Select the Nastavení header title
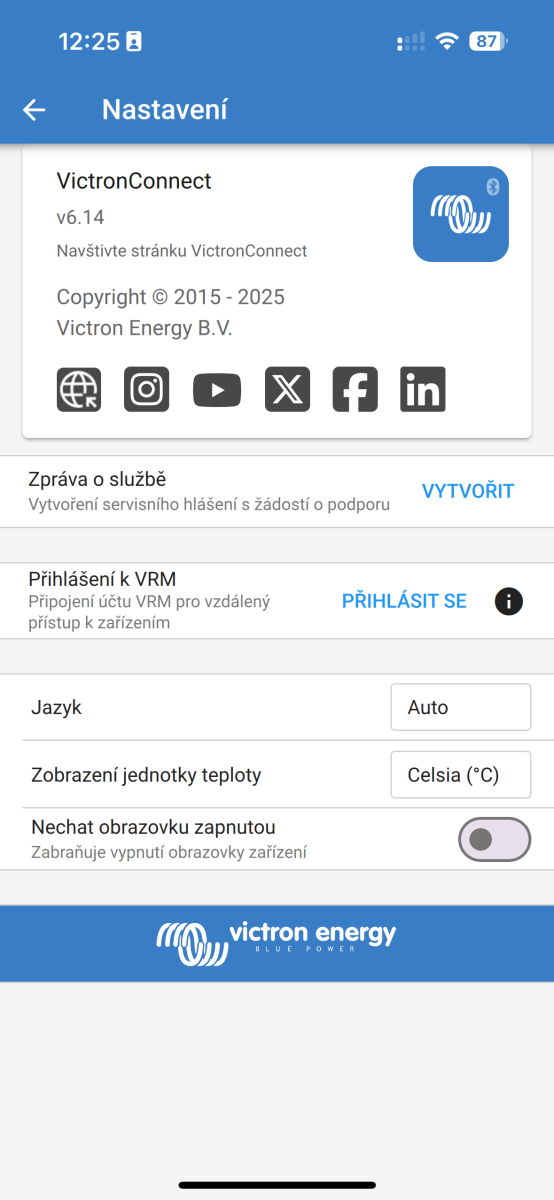 (165, 110)
